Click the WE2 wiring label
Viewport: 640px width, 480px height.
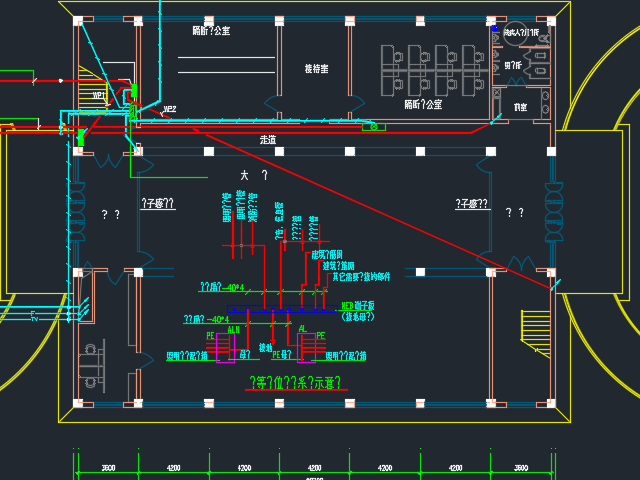170,108
